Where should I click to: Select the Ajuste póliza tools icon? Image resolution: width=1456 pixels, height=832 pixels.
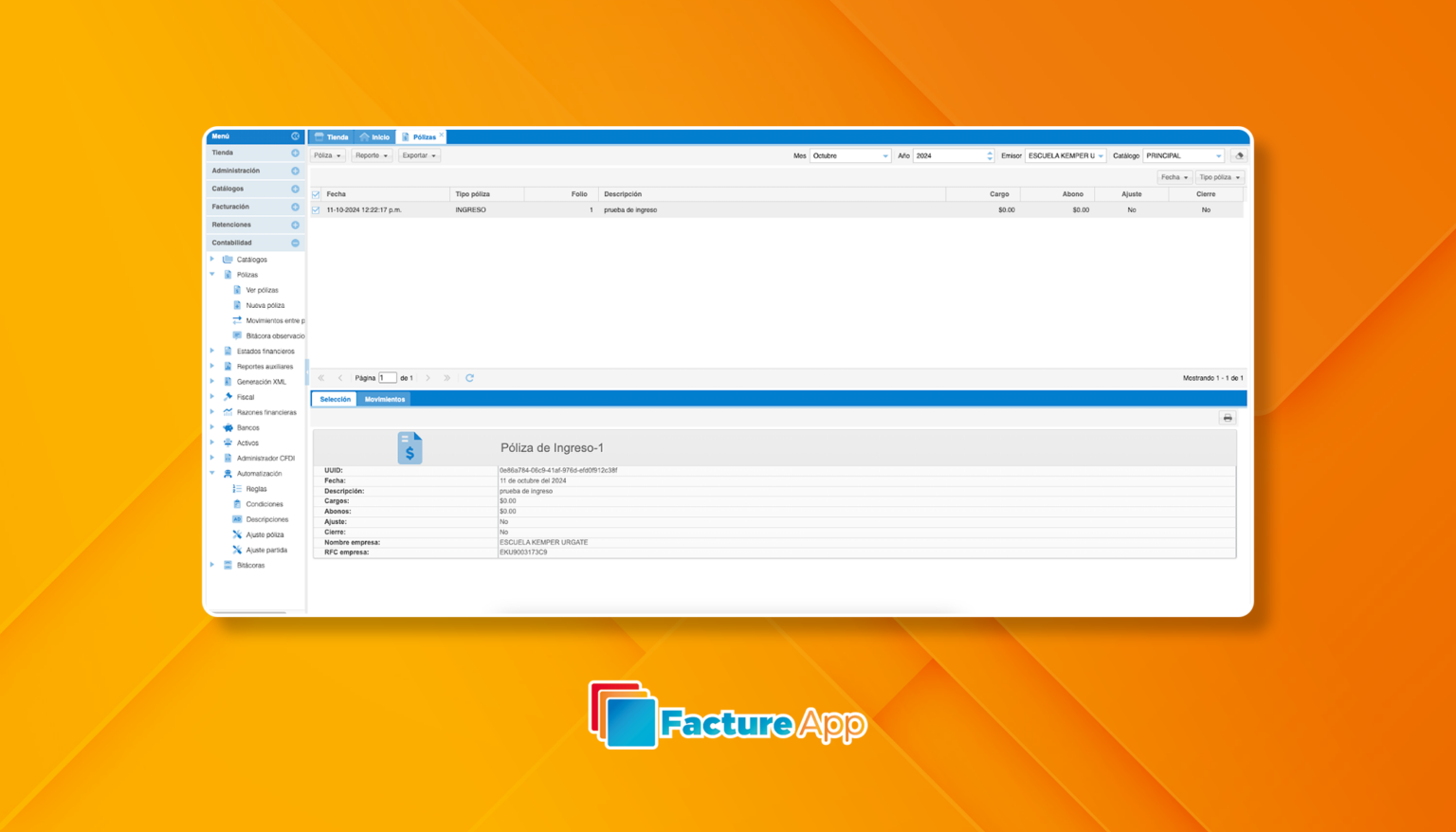[x=237, y=534]
